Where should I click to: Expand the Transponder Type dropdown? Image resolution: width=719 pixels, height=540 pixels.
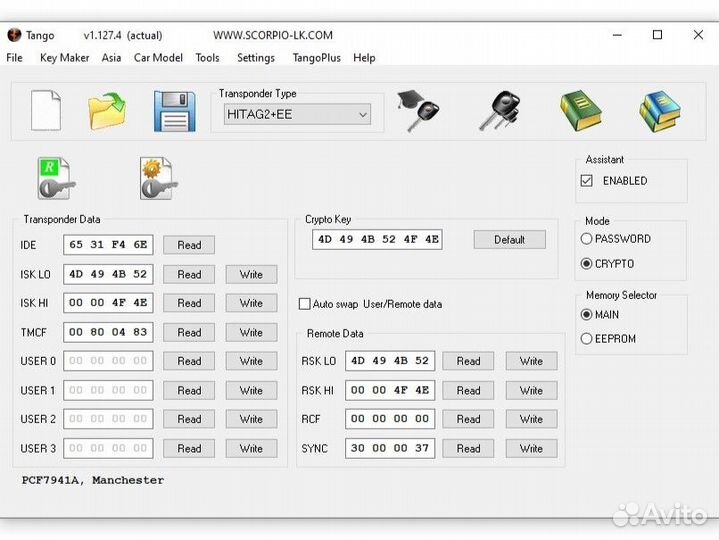click(x=362, y=115)
